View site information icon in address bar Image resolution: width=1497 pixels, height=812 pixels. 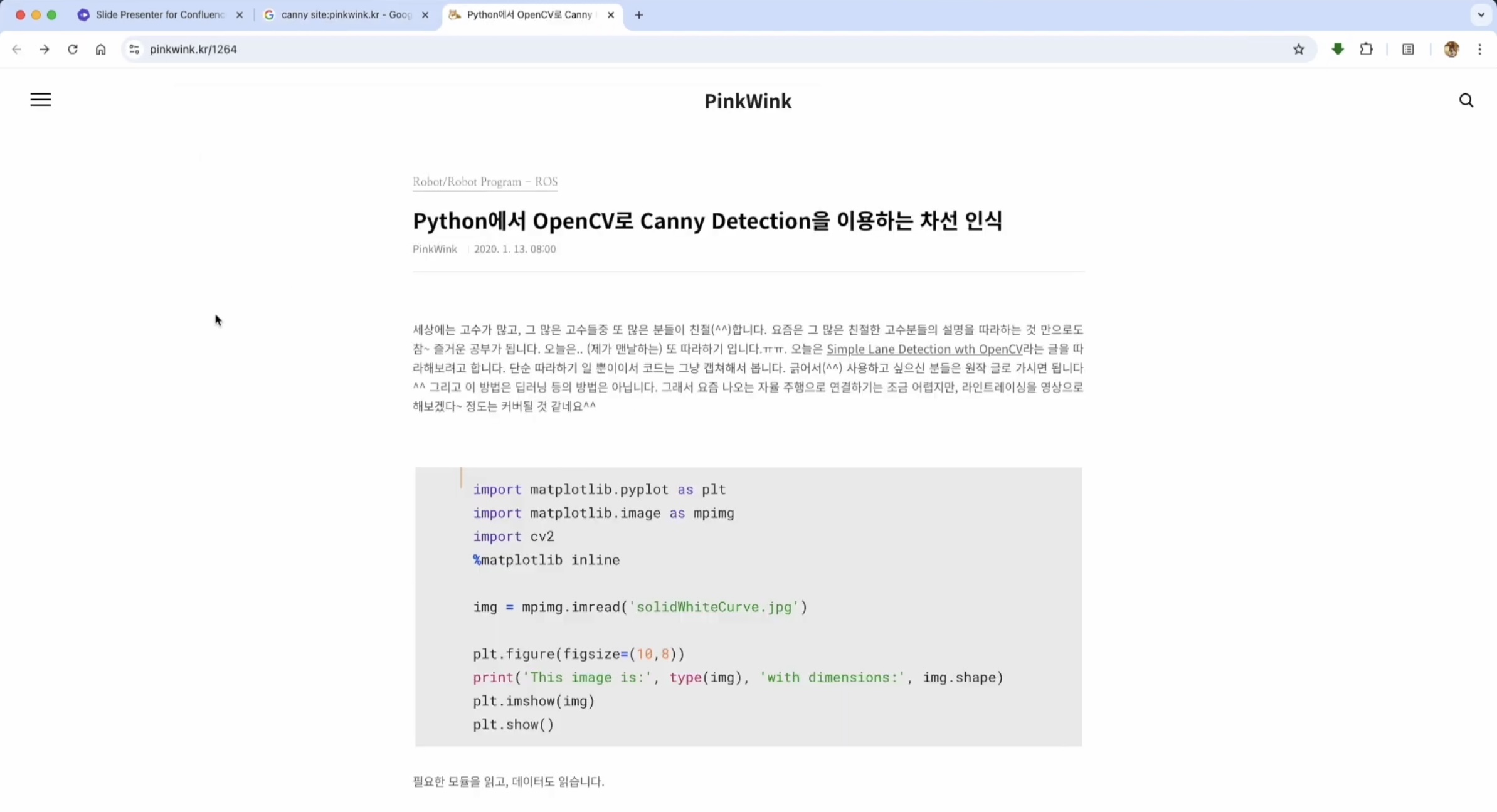134,49
